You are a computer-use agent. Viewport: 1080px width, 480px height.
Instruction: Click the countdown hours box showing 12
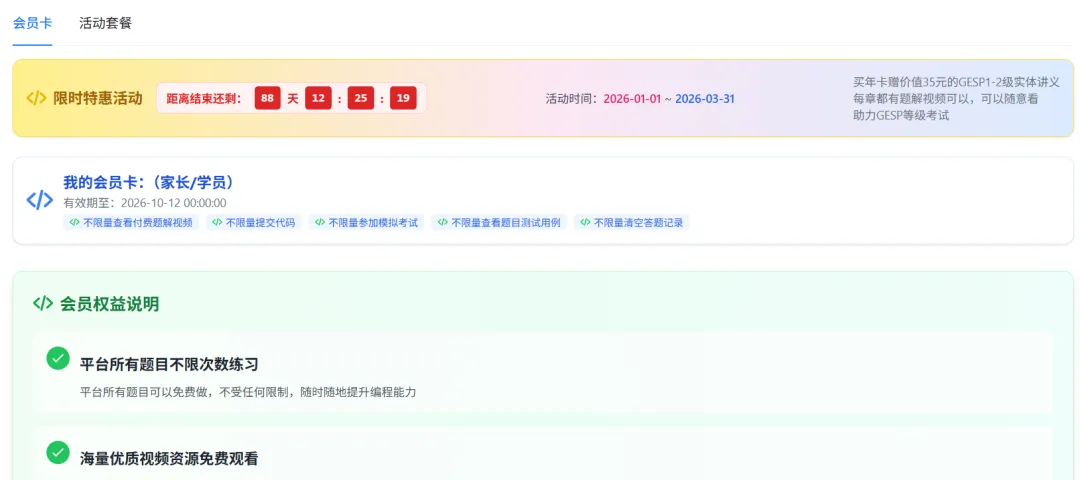[x=318, y=98]
